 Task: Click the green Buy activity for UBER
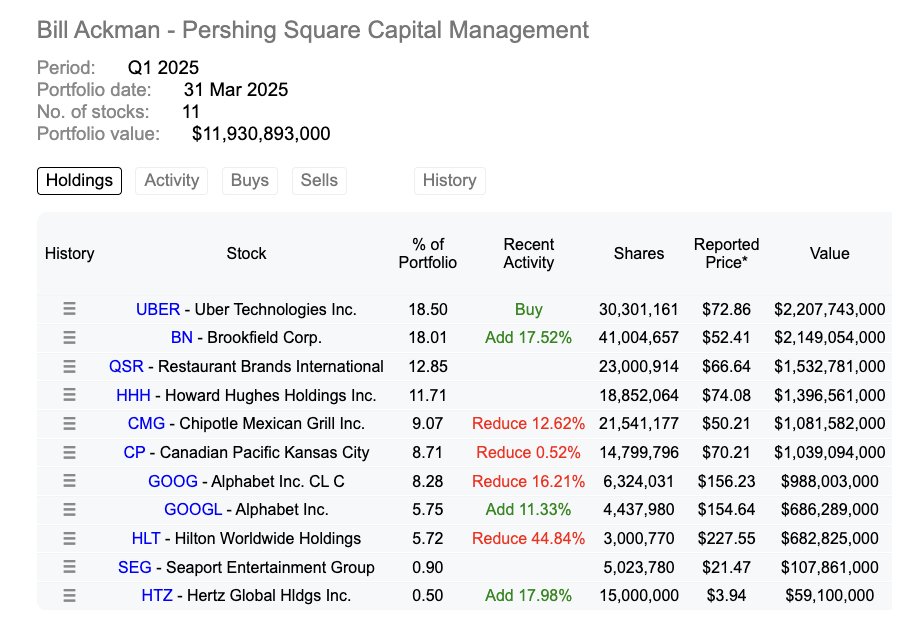point(528,309)
